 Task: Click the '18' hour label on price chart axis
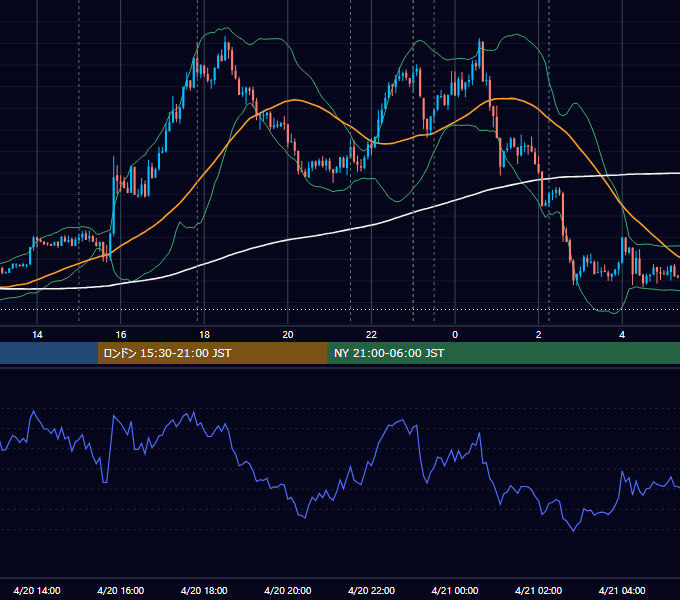204,335
